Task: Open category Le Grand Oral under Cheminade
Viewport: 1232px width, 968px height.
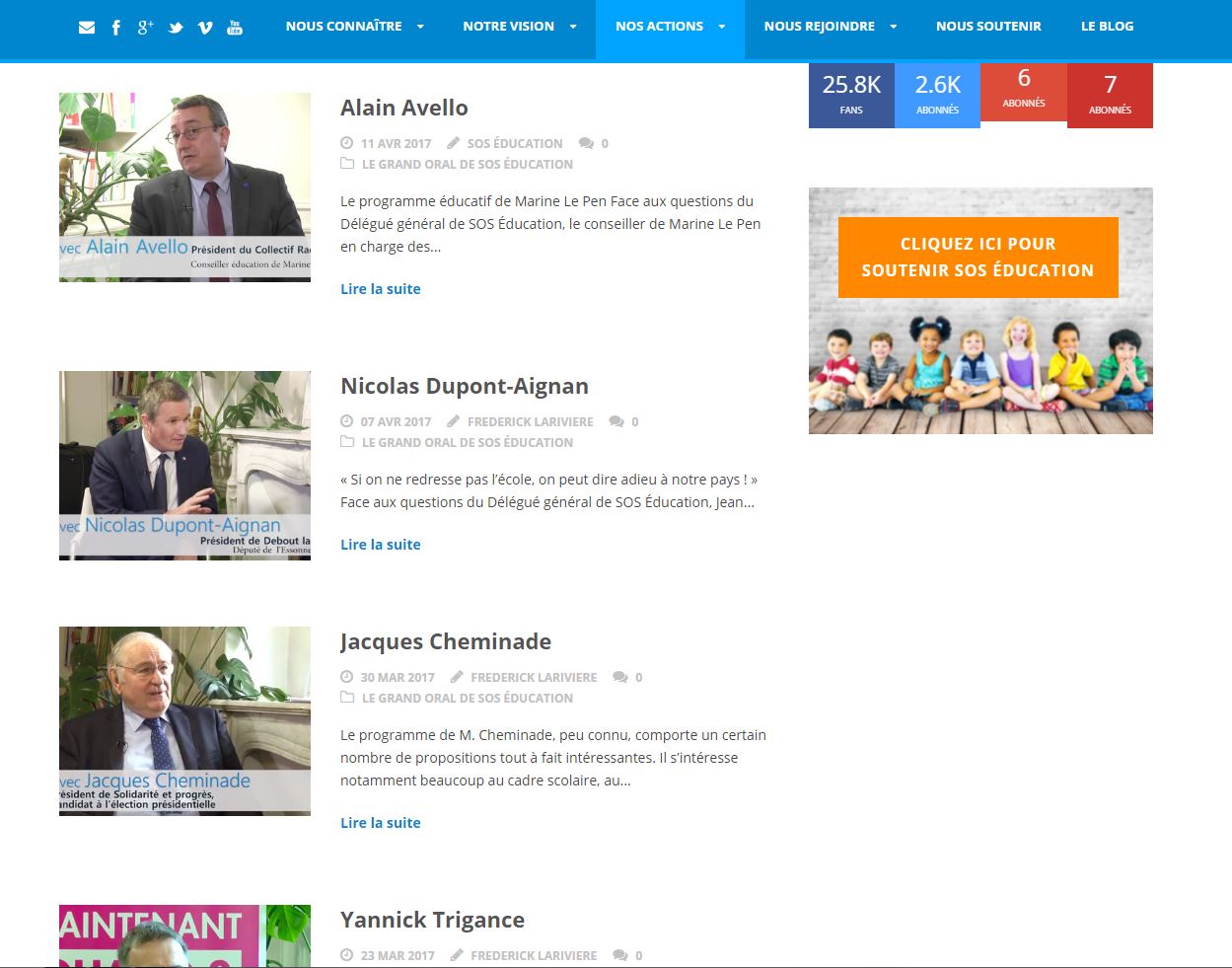Action: coord(468,699)
